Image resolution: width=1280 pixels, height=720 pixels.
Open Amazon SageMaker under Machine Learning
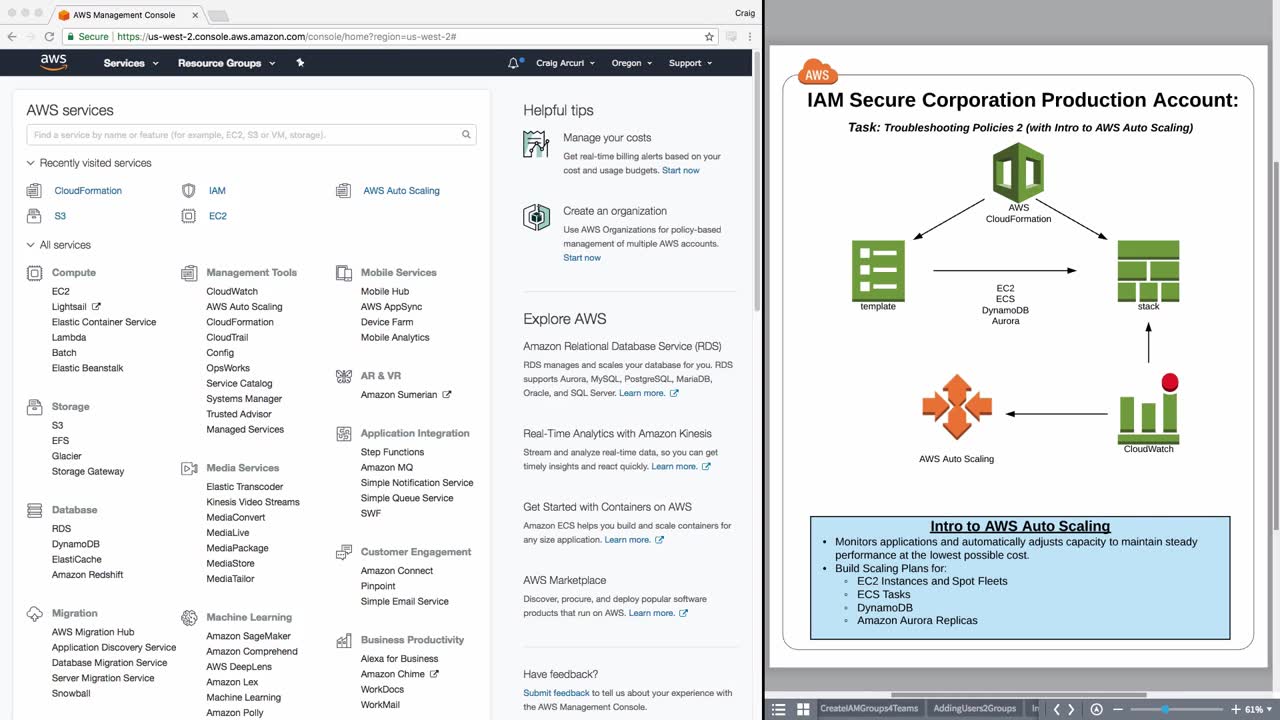(x=249, y=636)
